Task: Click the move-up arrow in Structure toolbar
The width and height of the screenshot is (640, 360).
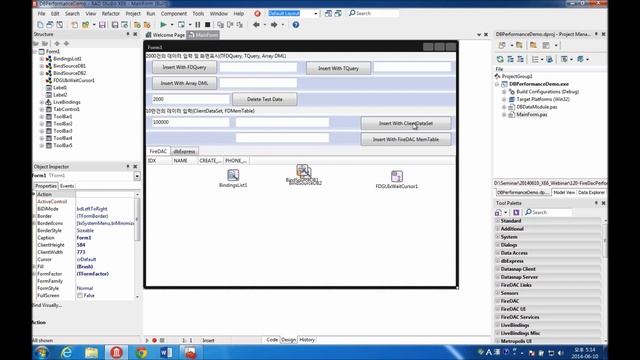Action: click(x=57, y=43)
